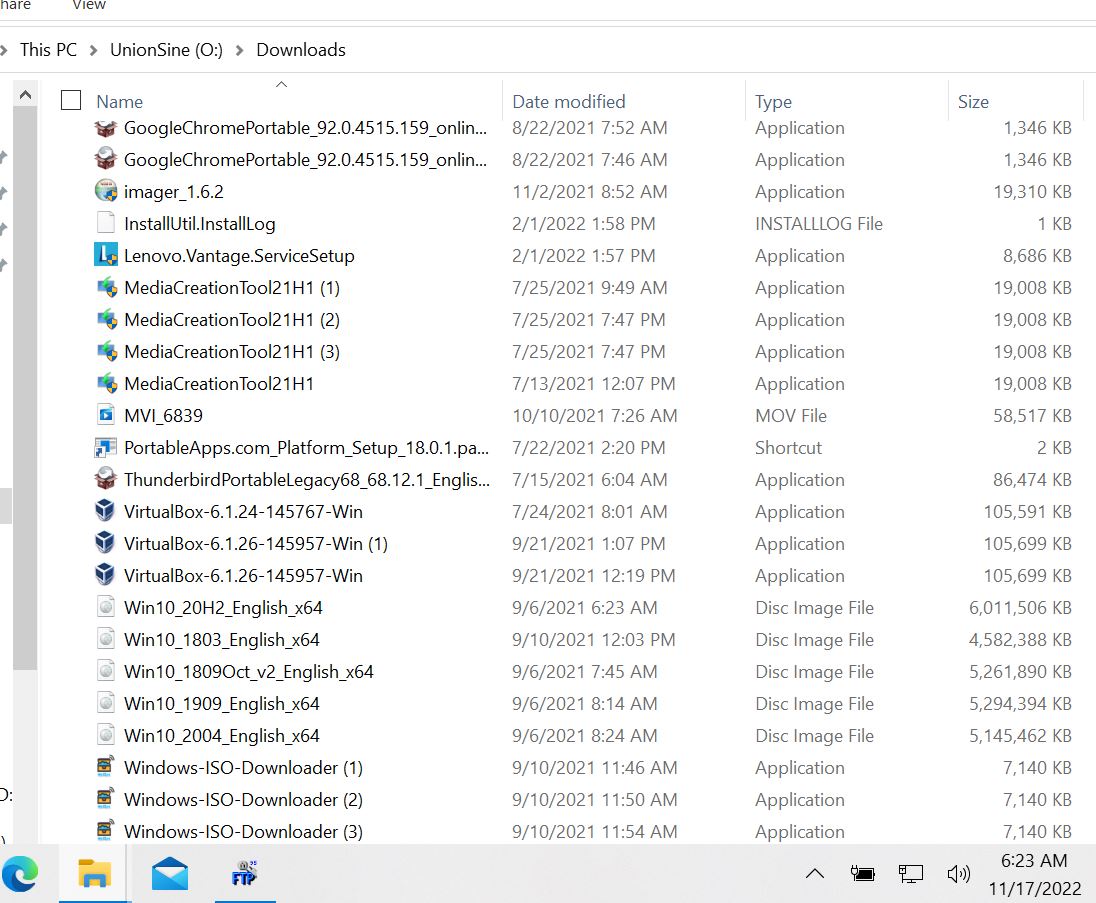The image size is (1096, 903).
Task: Select the file Win10_1809Oct_v2_English_x64
Action: [249, 672]
